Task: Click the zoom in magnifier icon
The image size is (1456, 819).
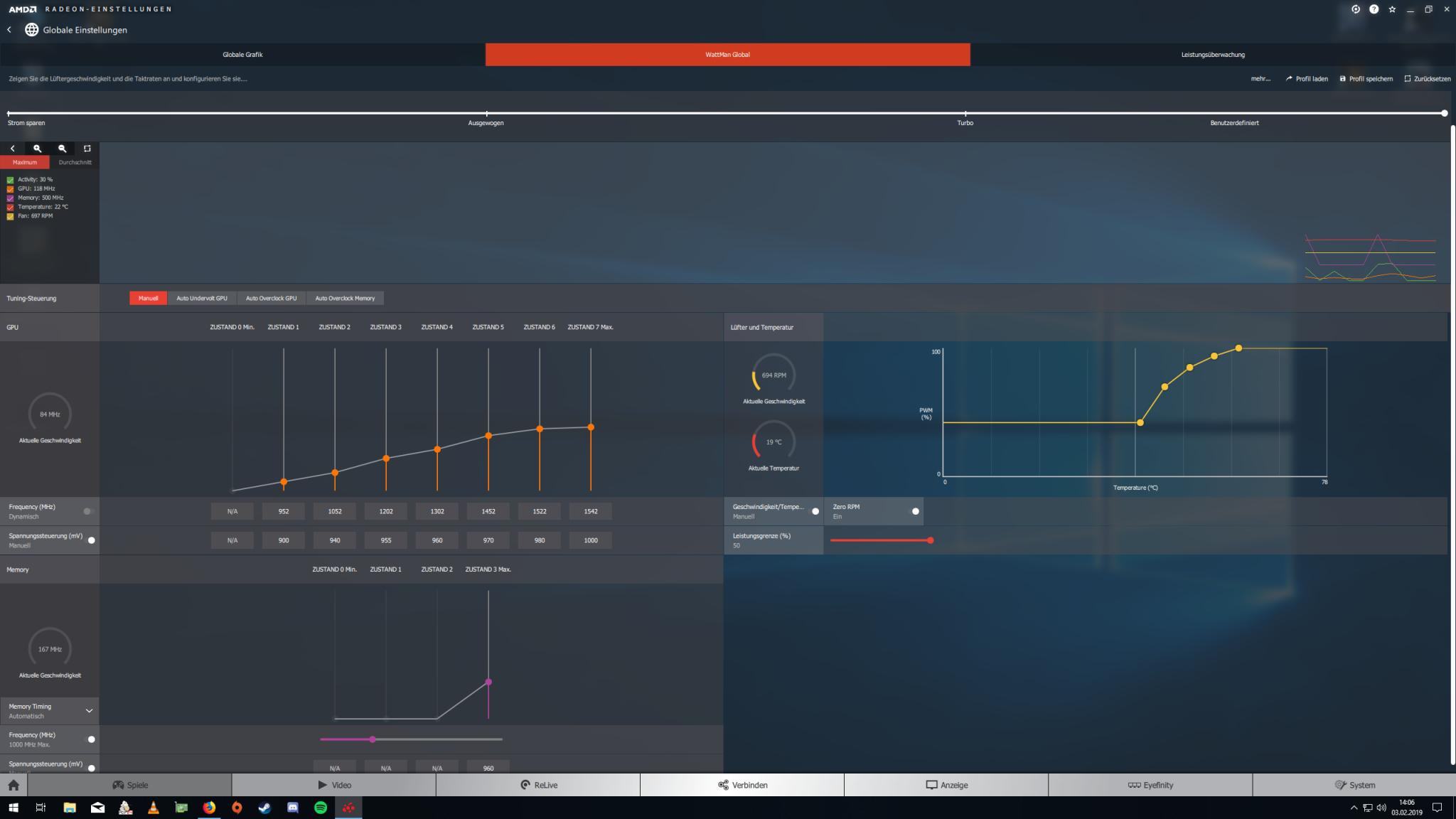Action: pos(37,149)
